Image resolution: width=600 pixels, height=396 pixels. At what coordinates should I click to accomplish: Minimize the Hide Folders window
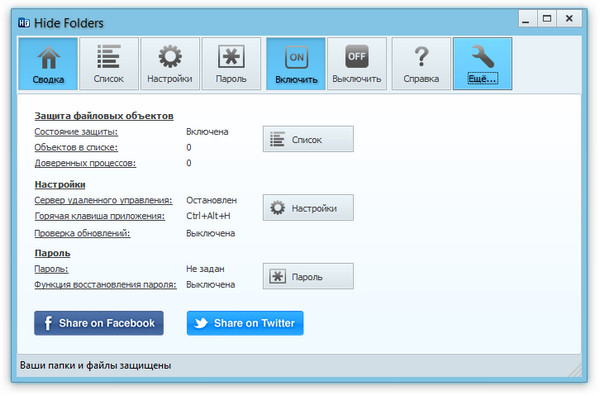pos(528,19)
